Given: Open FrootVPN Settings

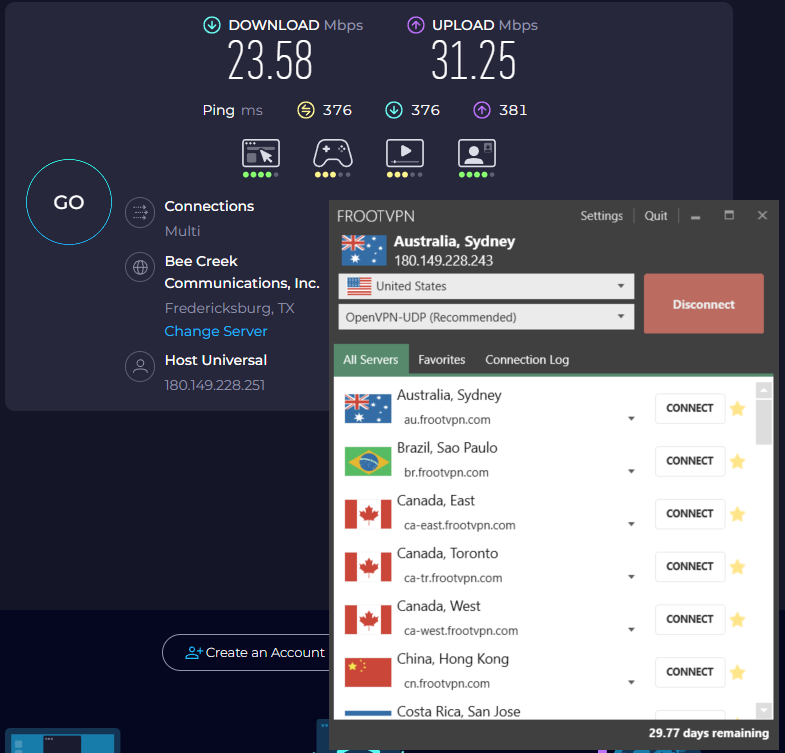Looking at the screenshot, I should (601, 216).
